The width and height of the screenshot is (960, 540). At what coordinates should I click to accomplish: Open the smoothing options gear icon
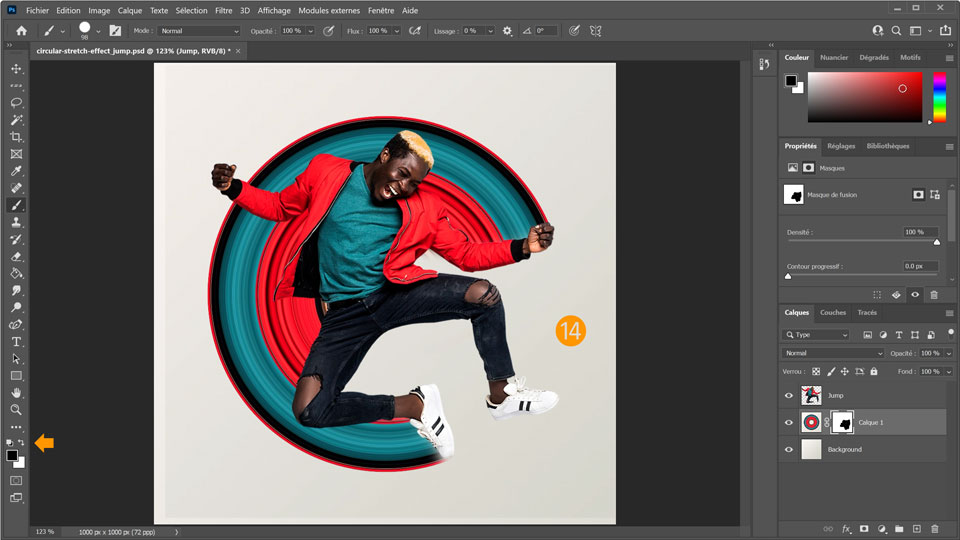[x=507, y=31]
